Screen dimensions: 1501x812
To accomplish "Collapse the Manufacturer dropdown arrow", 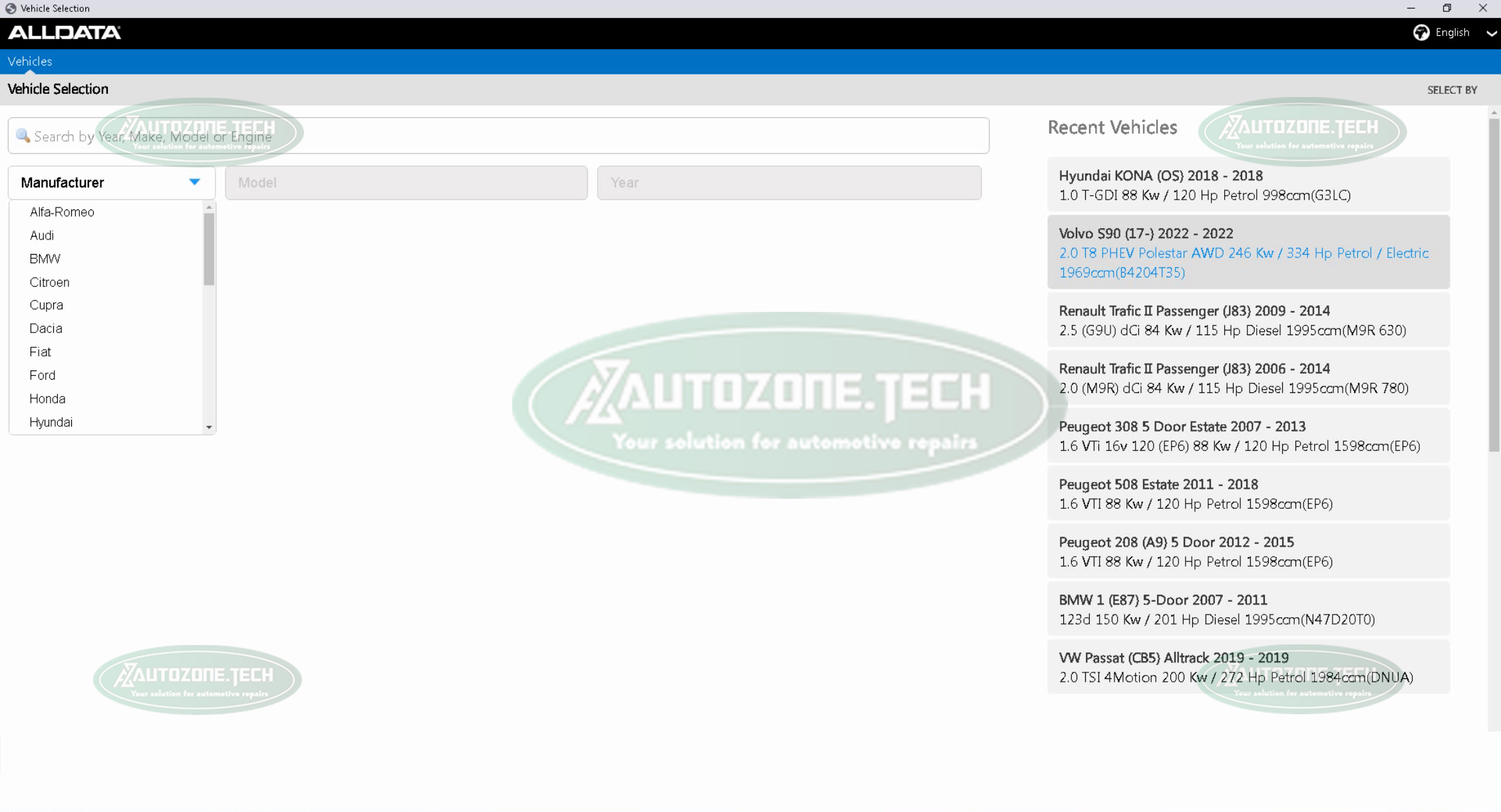I will coord(194,182).
